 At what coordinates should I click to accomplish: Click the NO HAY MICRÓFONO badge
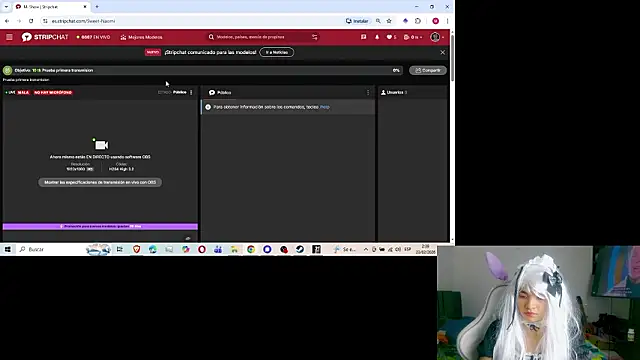click(53, 93)
